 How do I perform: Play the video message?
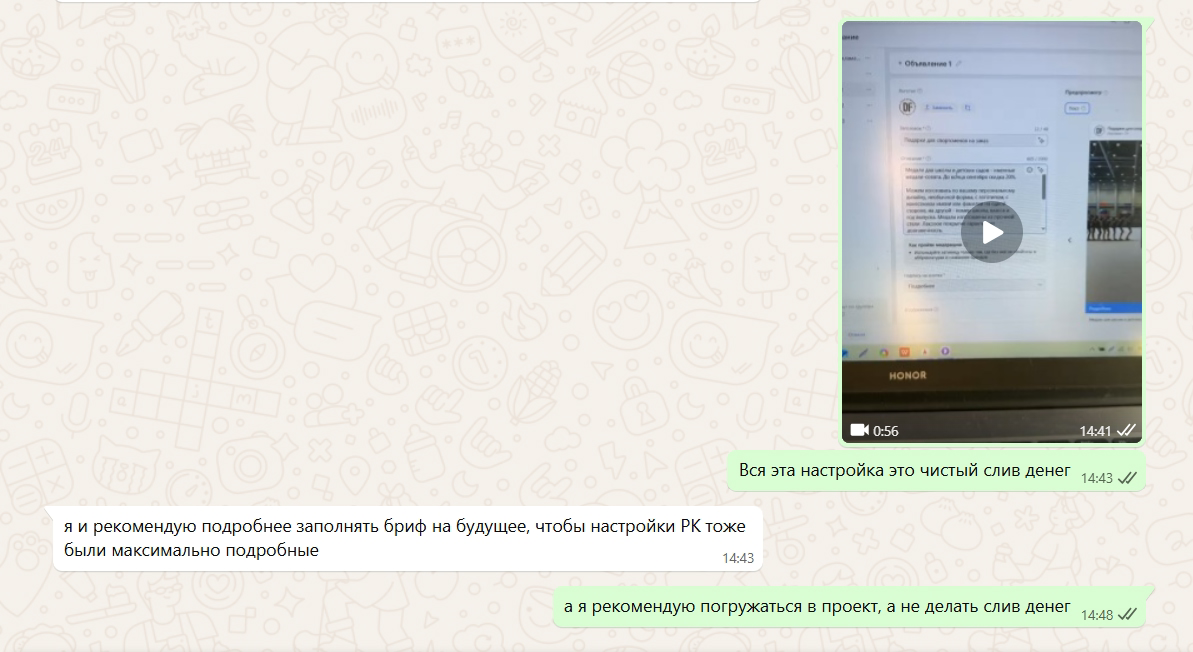click(x=991, y=233)
